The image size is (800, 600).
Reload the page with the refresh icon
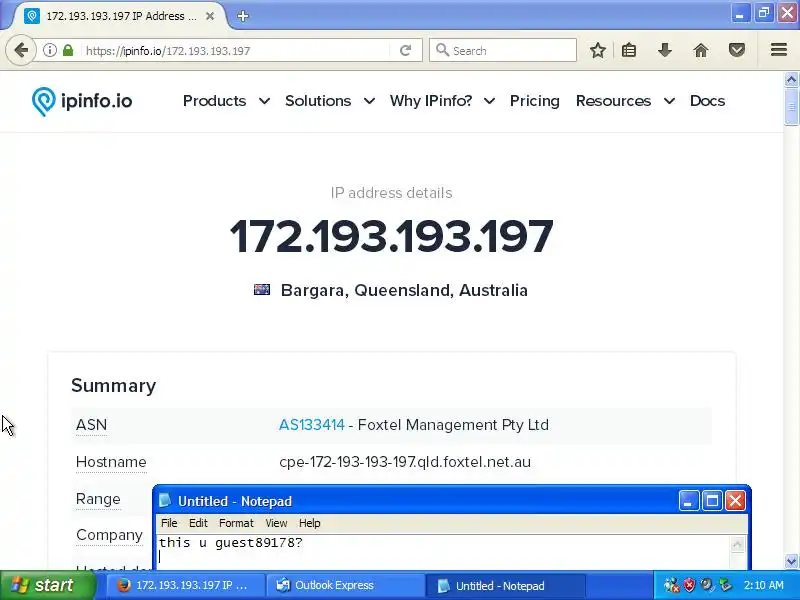point(406,50)
